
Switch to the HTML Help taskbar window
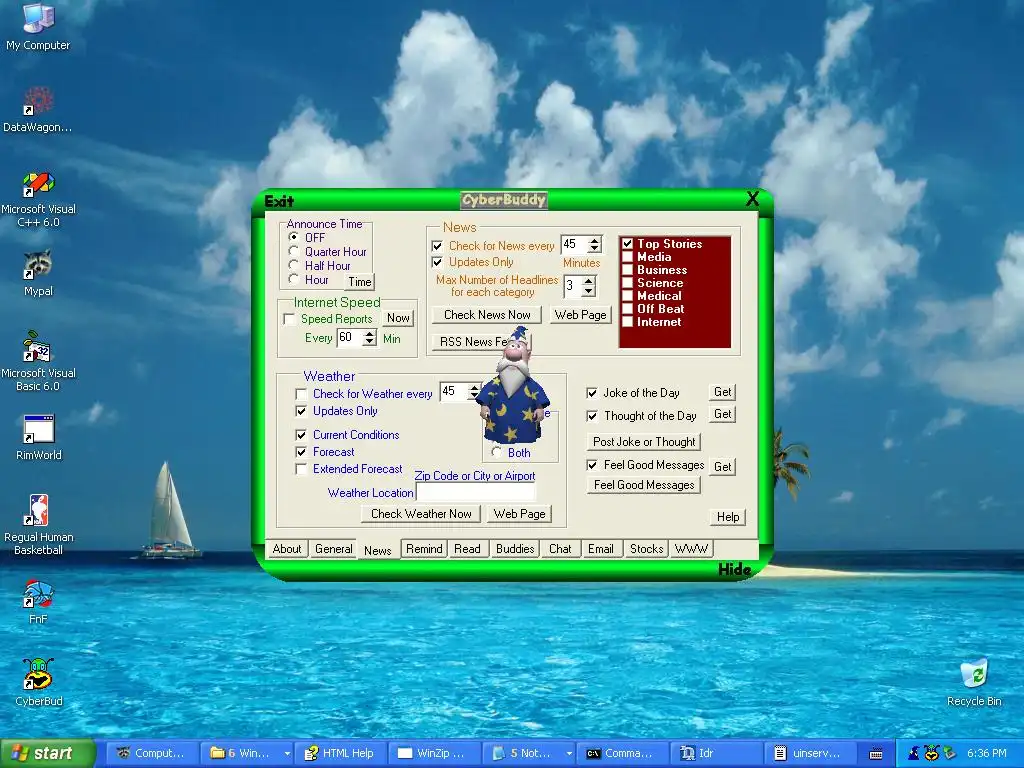click(x=340, y=753)
